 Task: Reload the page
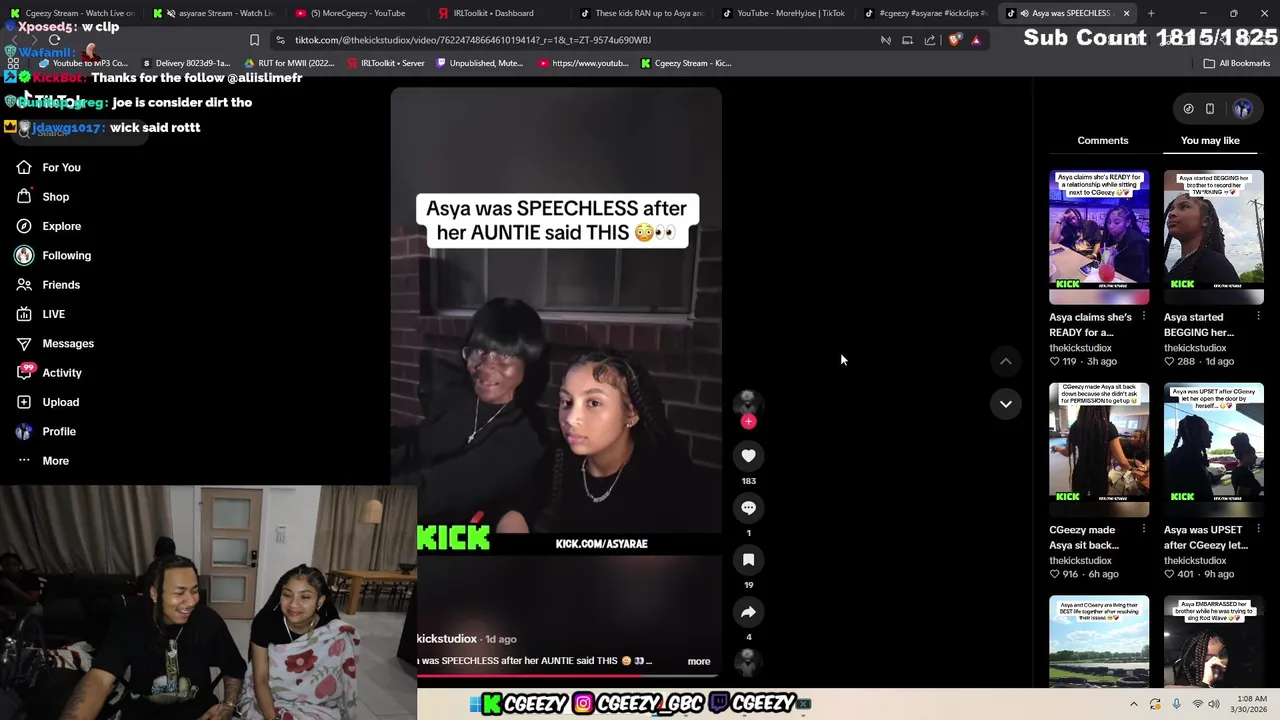coord(54,40)
